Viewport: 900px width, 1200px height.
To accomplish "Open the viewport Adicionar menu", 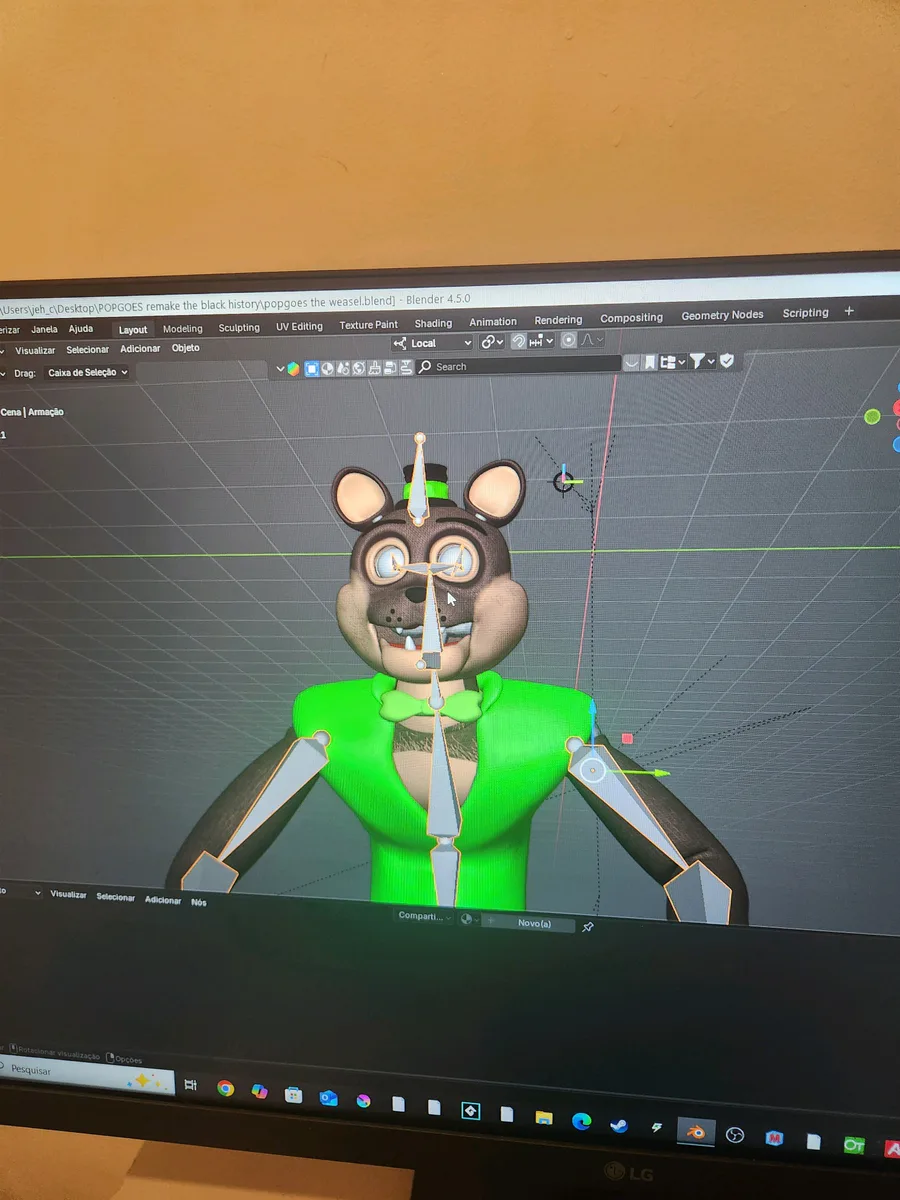I will pyautogui.click(x=140, y=349).
